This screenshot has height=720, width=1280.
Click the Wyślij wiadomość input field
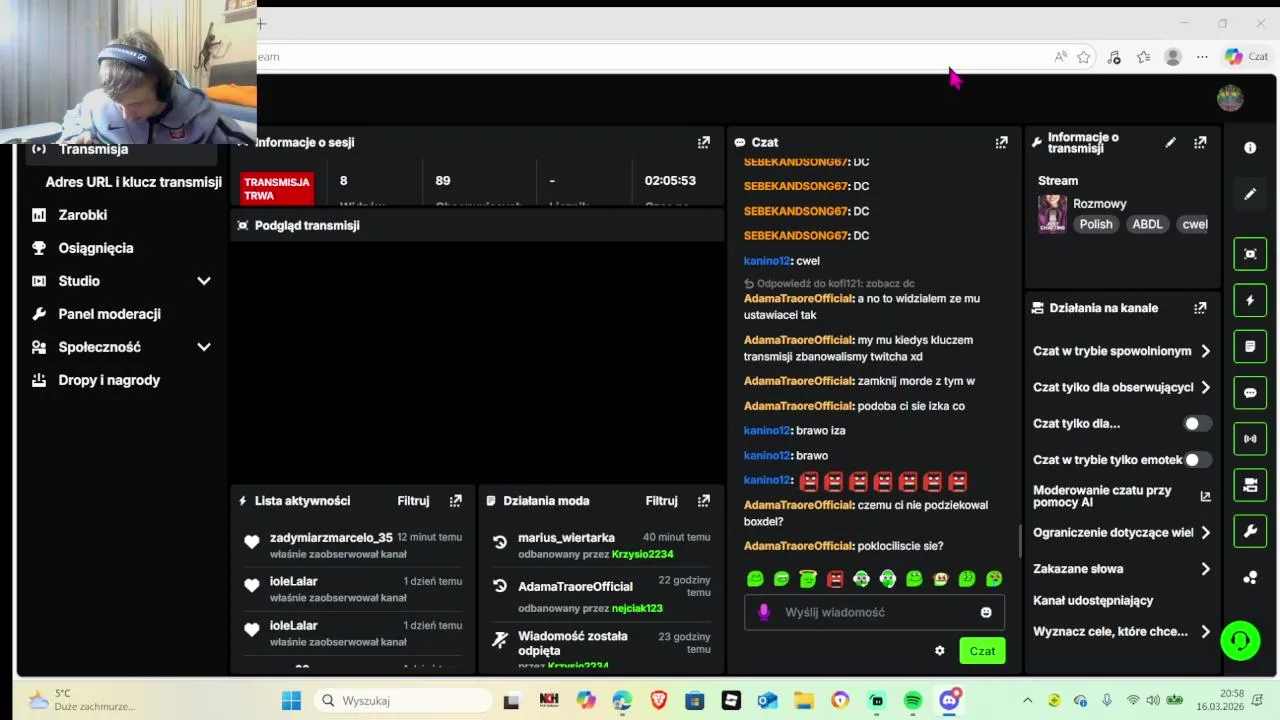point(875,612)
